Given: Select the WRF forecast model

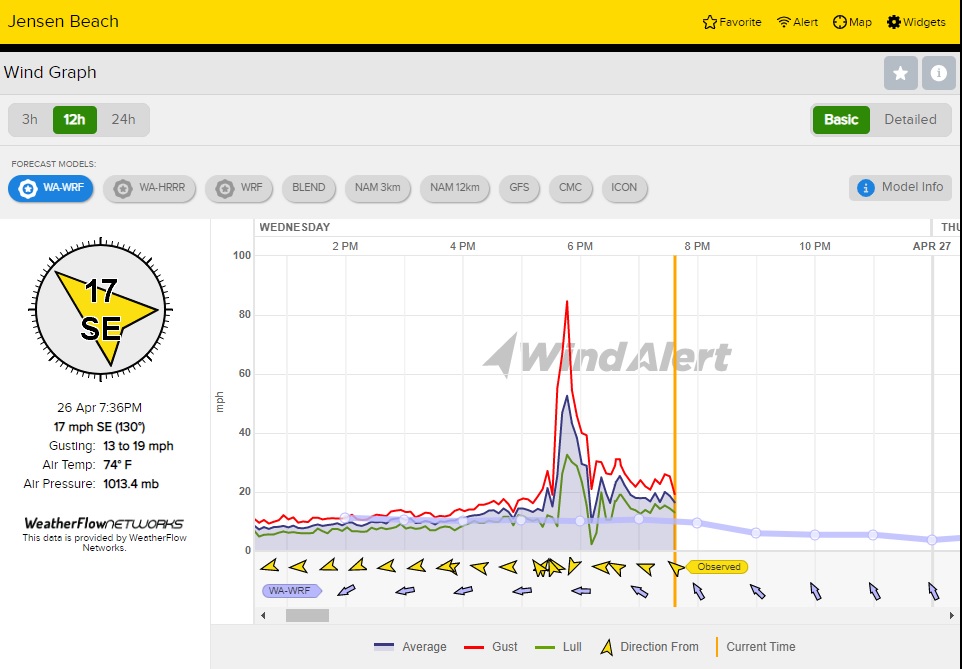Looking at the screenshot, I should (239, 187).
